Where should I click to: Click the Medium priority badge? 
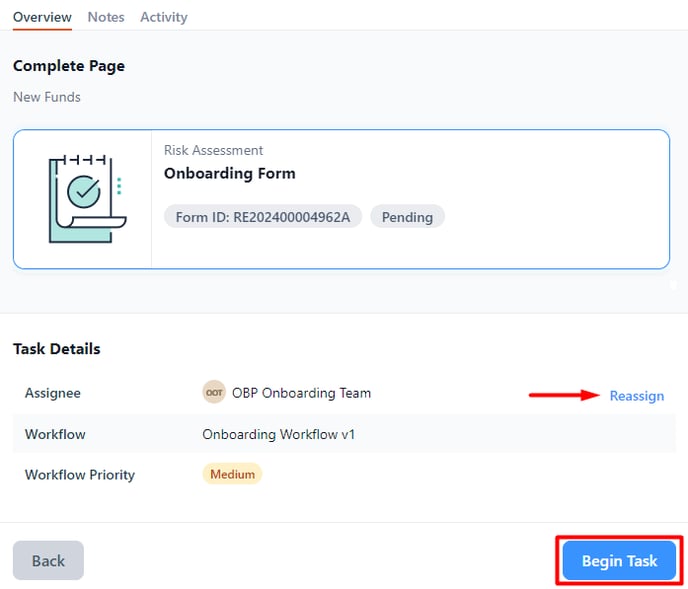click(232, 474)
